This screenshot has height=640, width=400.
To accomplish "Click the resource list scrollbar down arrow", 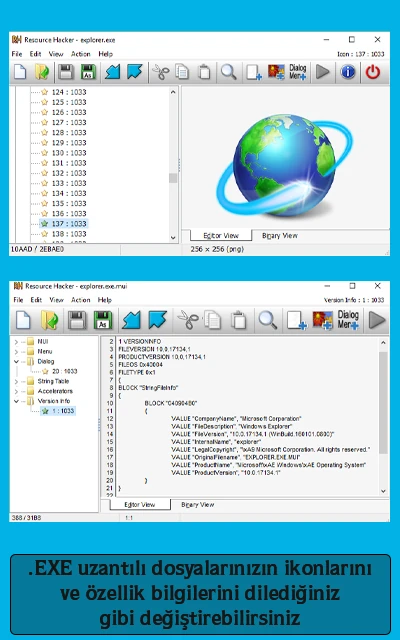I will [x=173, y=237].
